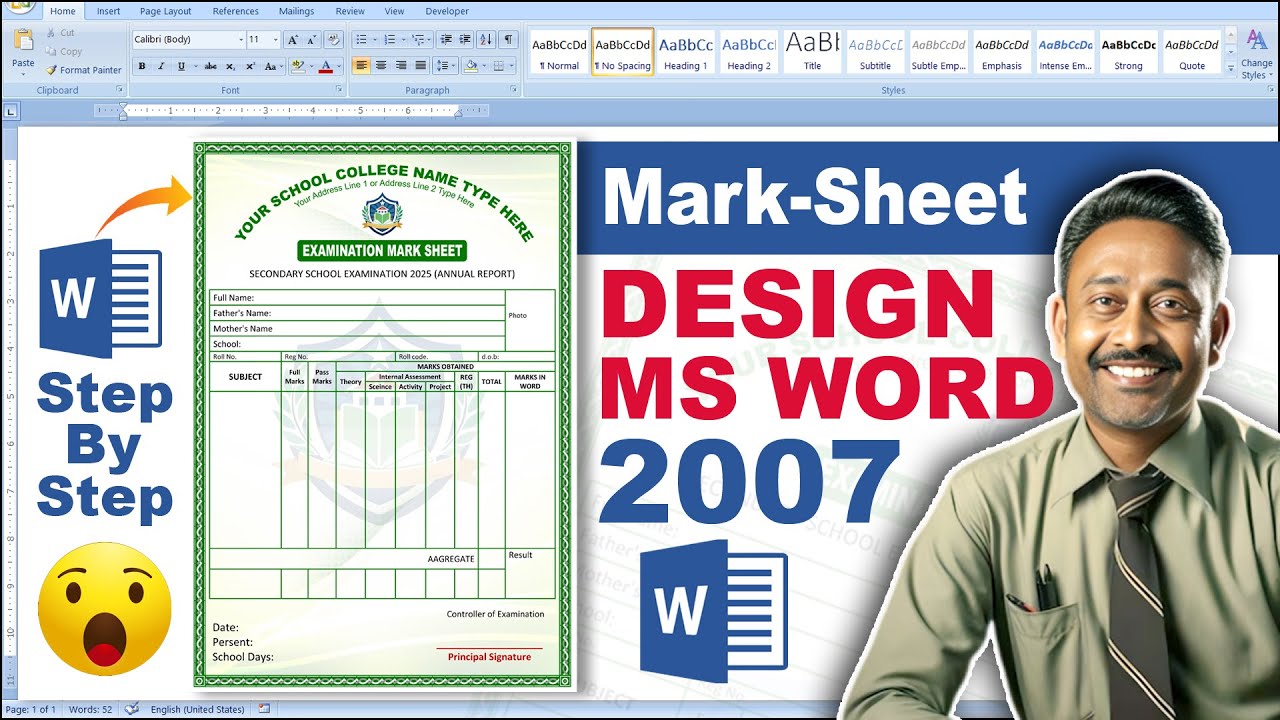This screenshot has height=720, width=1280.
Task: Apply Superscript formatting
Action: [x=249, y=66]
